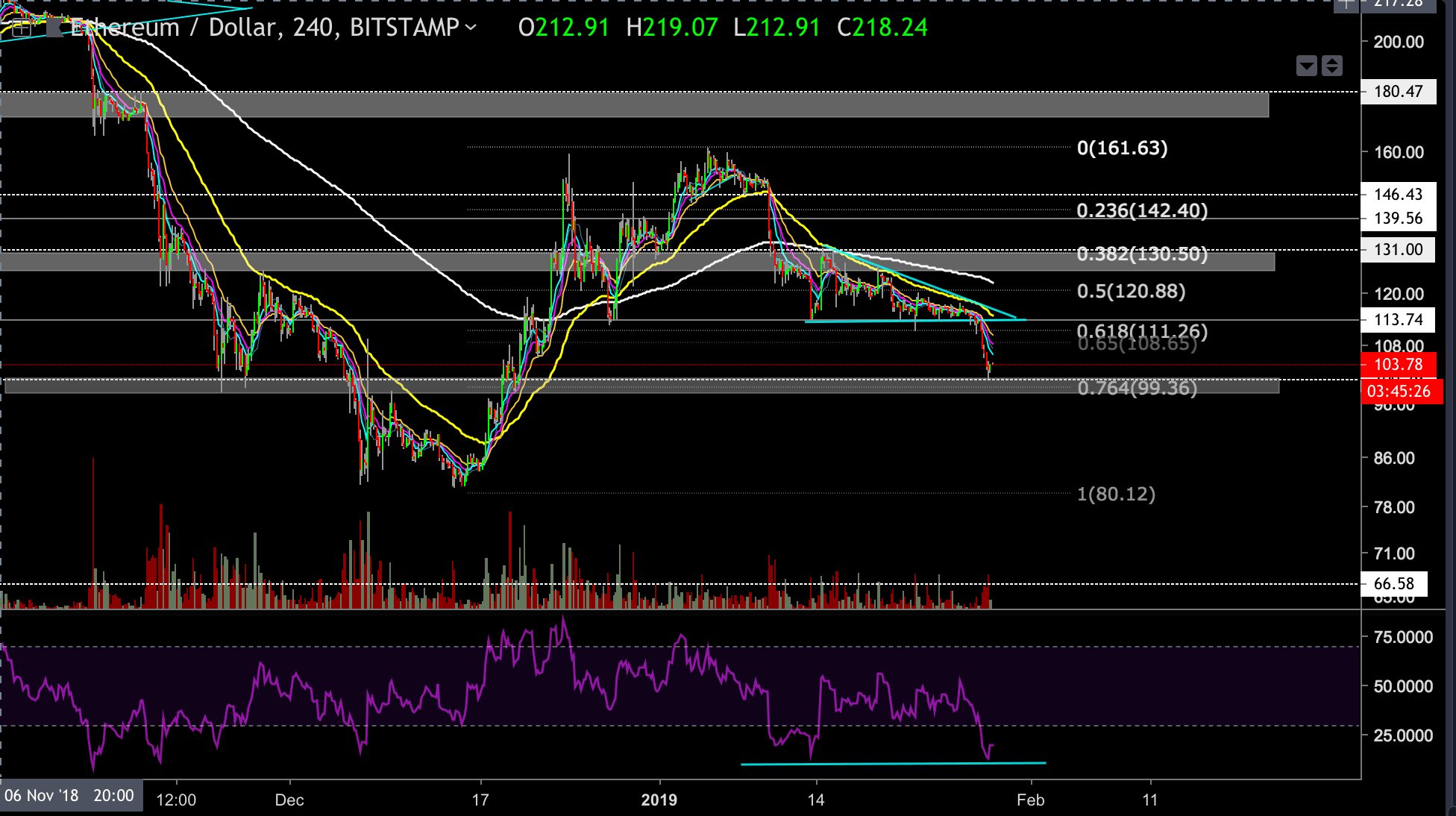Viewport: 1456px width, 816px height.
Task: Click the 86.00 price scale tick
Action: [x=1394, y=458]
